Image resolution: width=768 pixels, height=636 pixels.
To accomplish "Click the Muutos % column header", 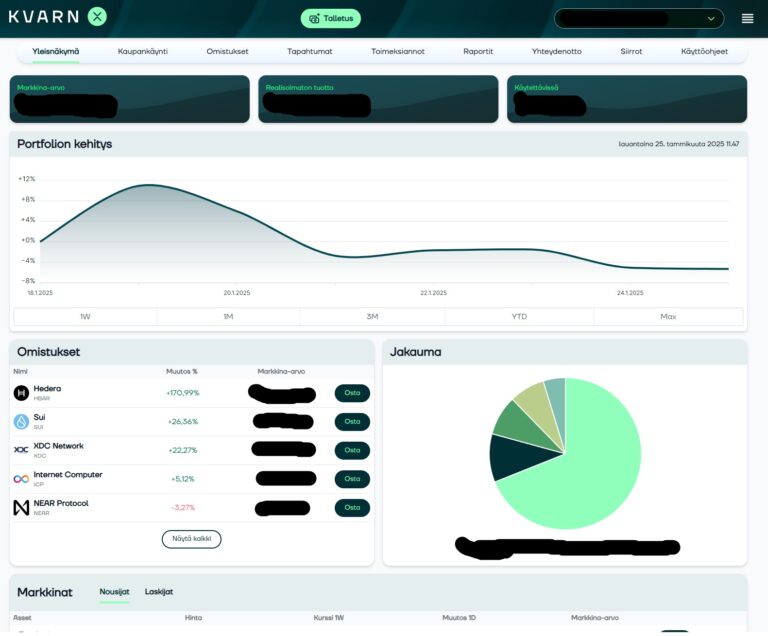I will pos(181,371).
